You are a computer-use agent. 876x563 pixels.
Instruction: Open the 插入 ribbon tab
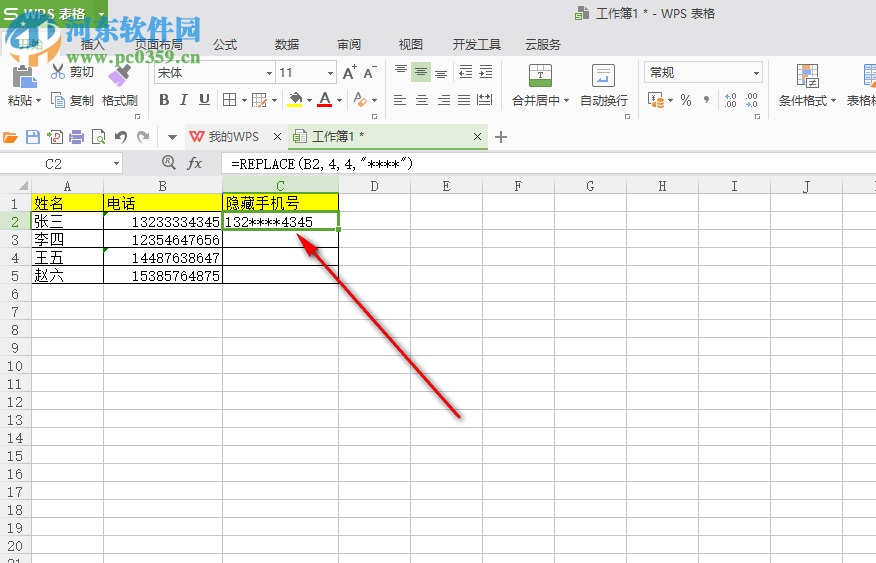coord(93,45)
